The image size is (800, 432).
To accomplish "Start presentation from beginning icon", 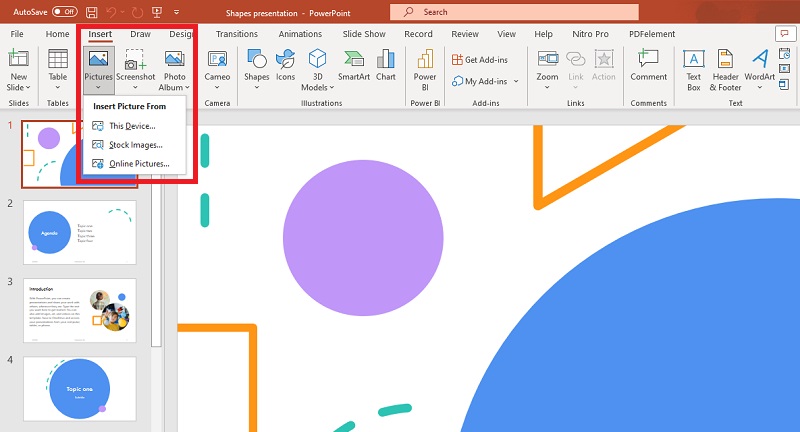I will click(x=157, y=12).
